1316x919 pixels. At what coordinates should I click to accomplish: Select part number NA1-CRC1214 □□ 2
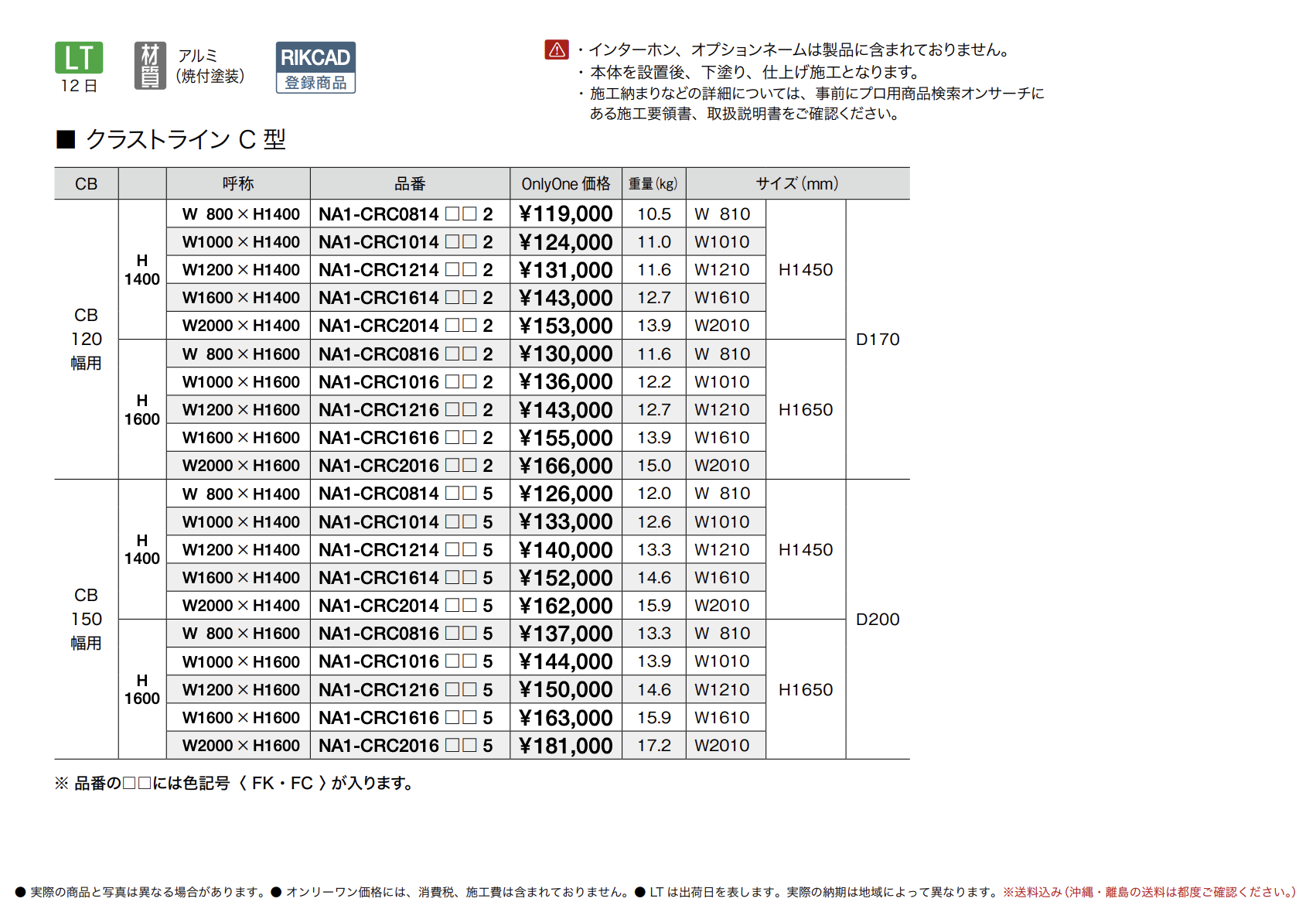(x=406, y=270)
